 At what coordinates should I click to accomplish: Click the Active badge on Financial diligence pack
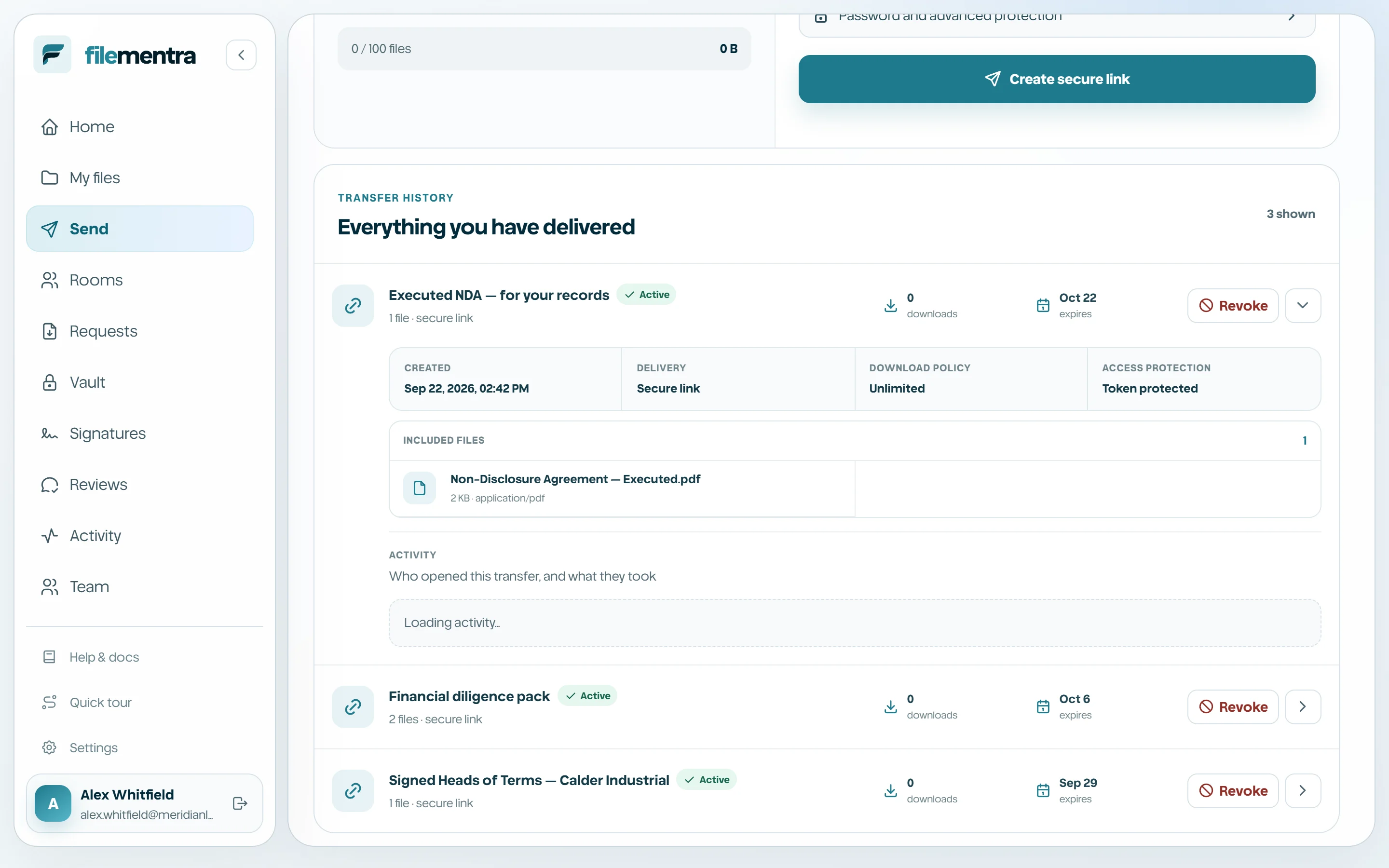pos(587,696)
